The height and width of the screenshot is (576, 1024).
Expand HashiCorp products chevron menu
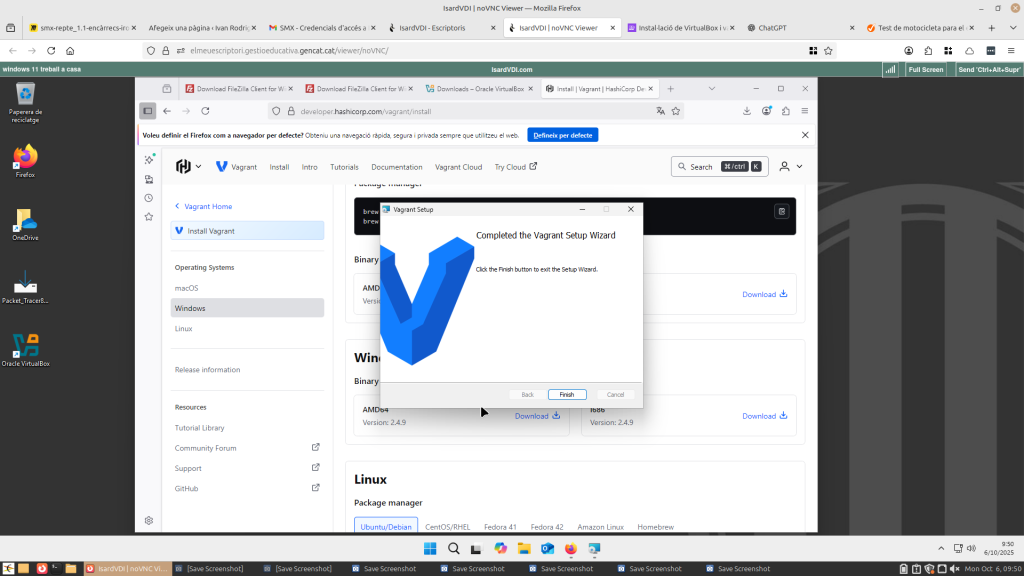199,167
